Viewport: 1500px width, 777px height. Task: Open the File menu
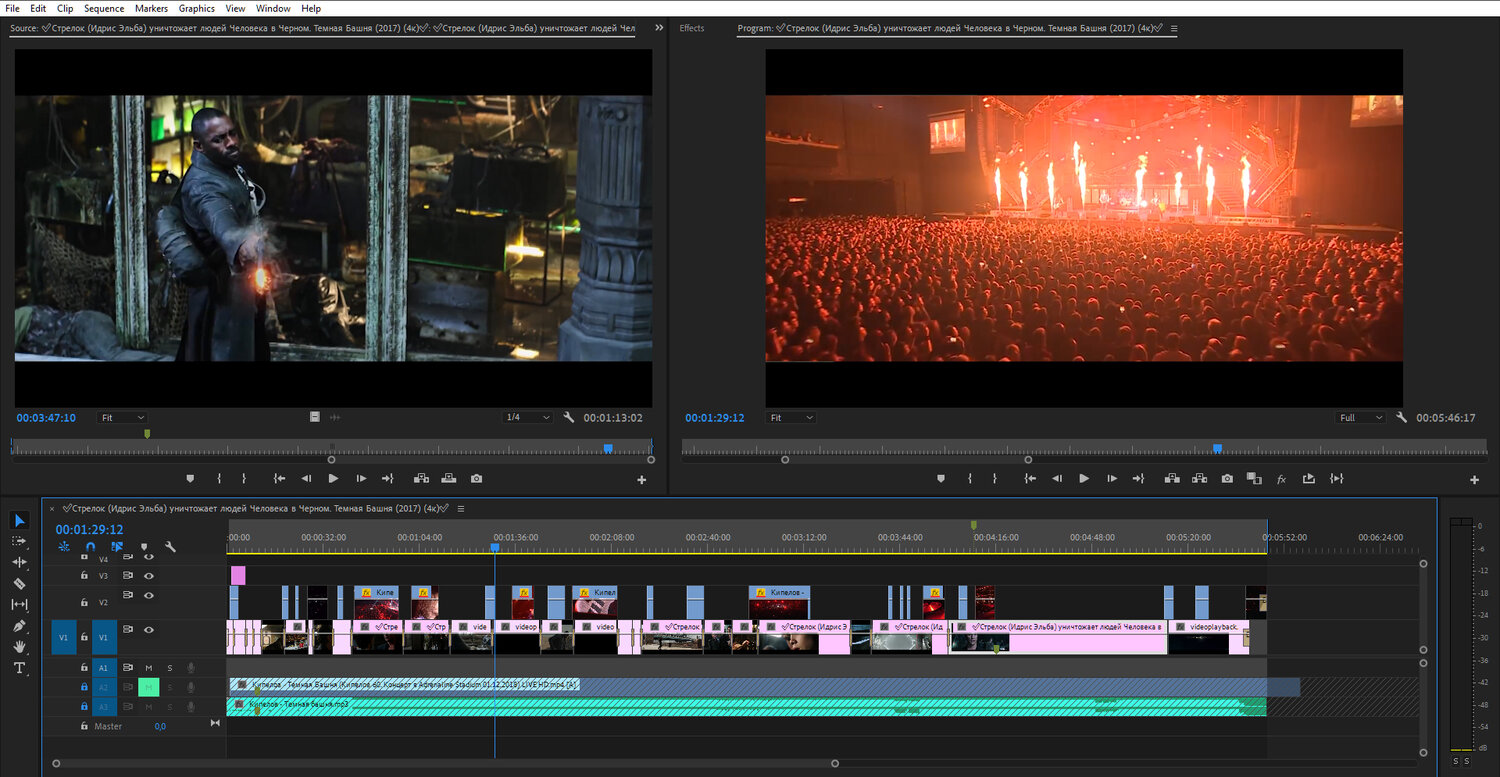[x=12, y=8]
